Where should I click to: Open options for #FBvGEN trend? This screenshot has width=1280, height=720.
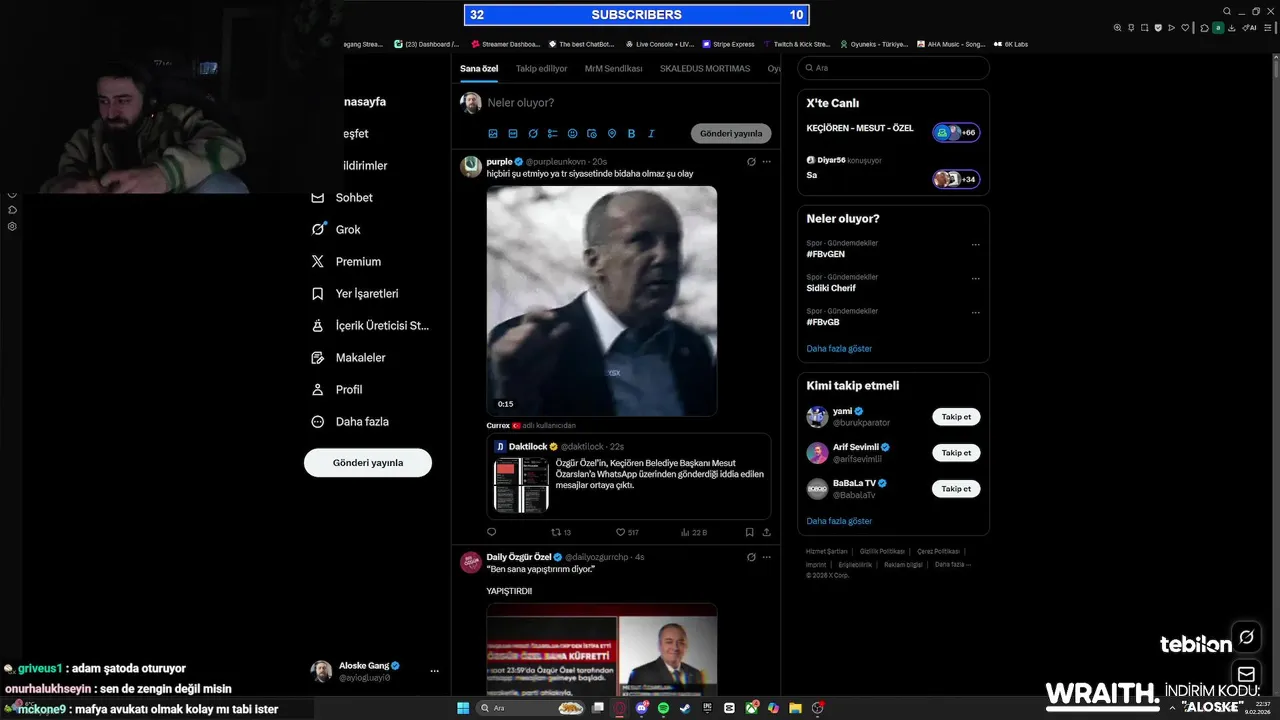[976, 245]
